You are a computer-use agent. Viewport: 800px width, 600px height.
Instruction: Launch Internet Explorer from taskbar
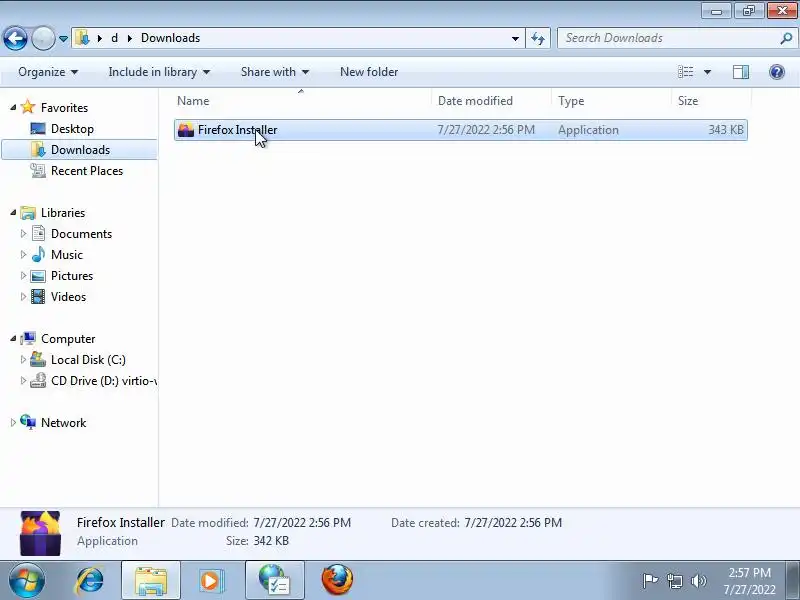(90, 581)
